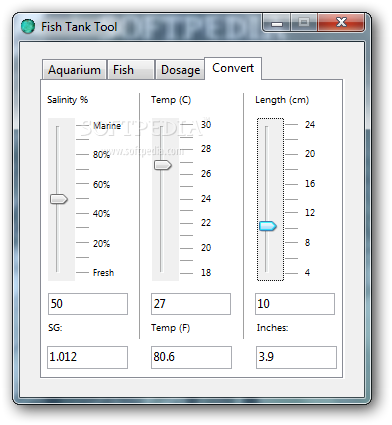Click the Length (cm) slider thumb
This screenshot has width=392, height=425.
coord(268,226)
